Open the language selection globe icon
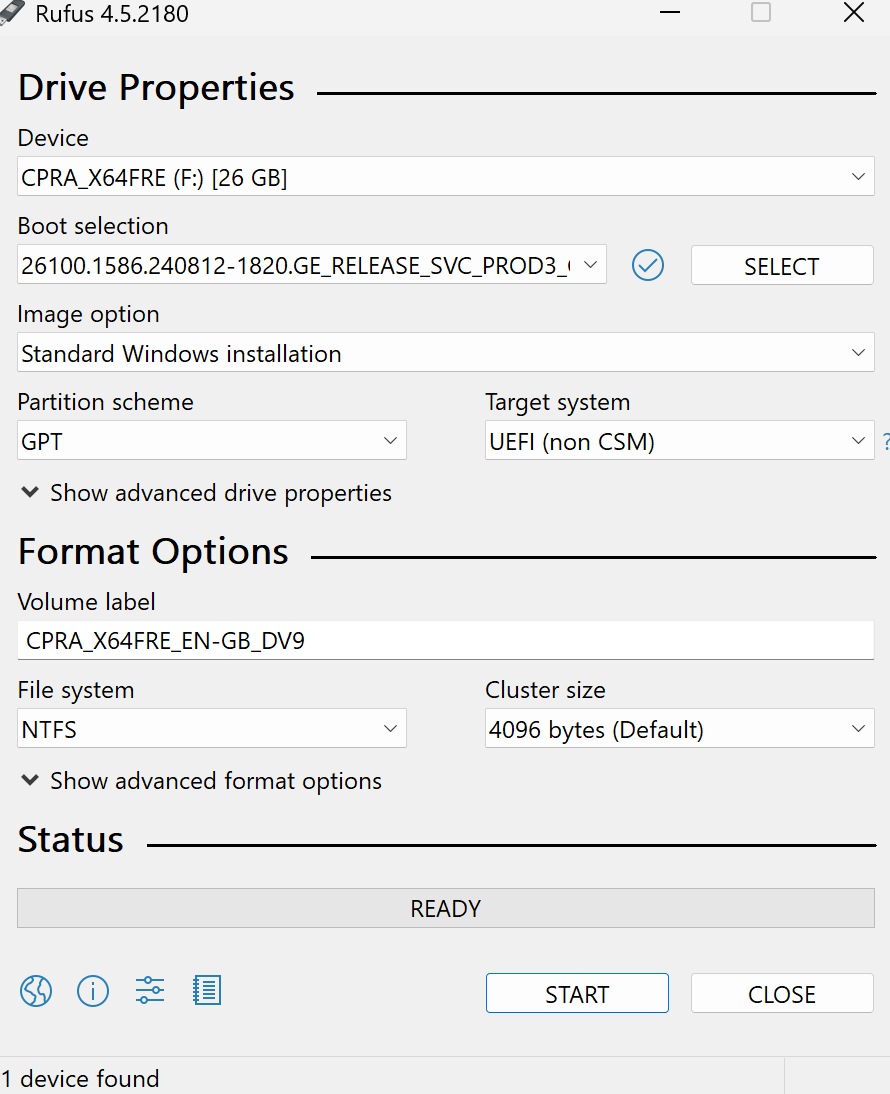Screen dimensions: 890x1094 tap(36, 991)
